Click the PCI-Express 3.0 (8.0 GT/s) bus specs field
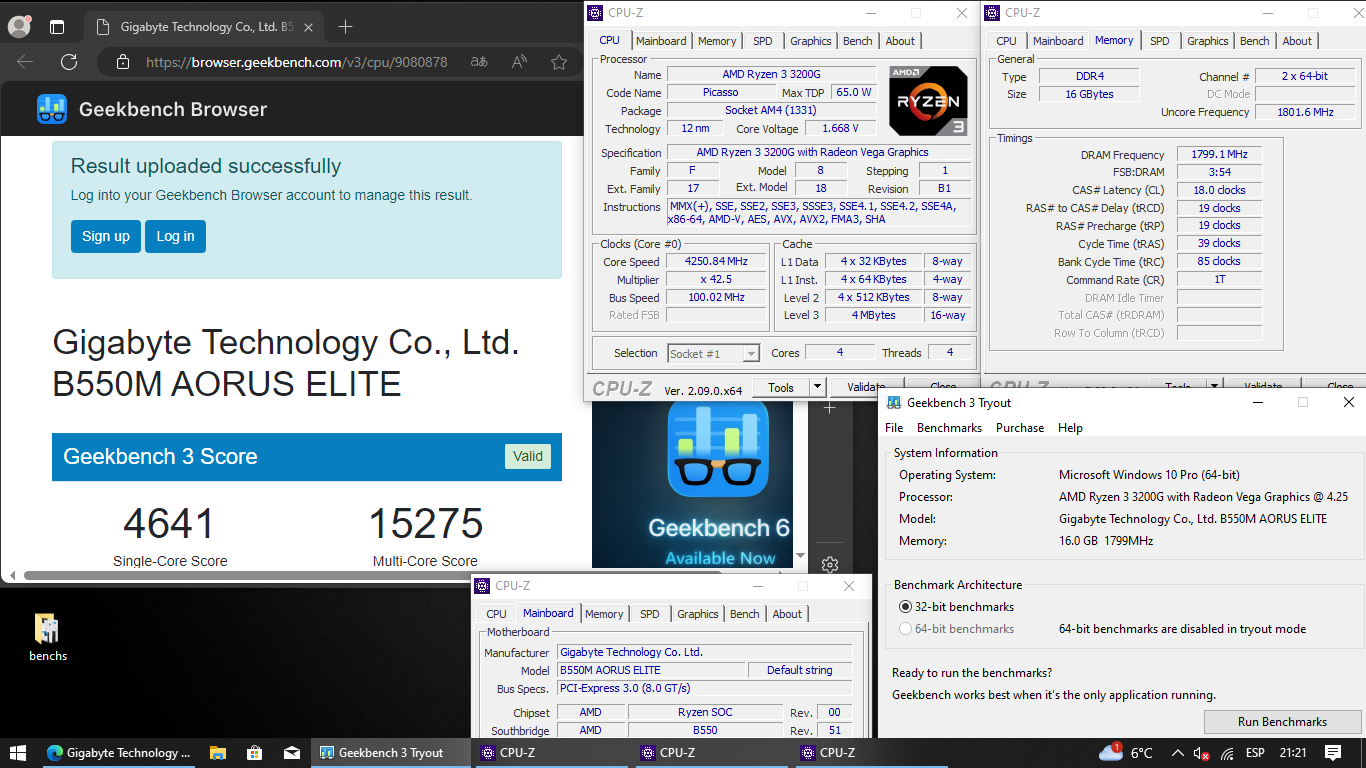The width and height of the screenshot is (1366, 768). [705, 688]
